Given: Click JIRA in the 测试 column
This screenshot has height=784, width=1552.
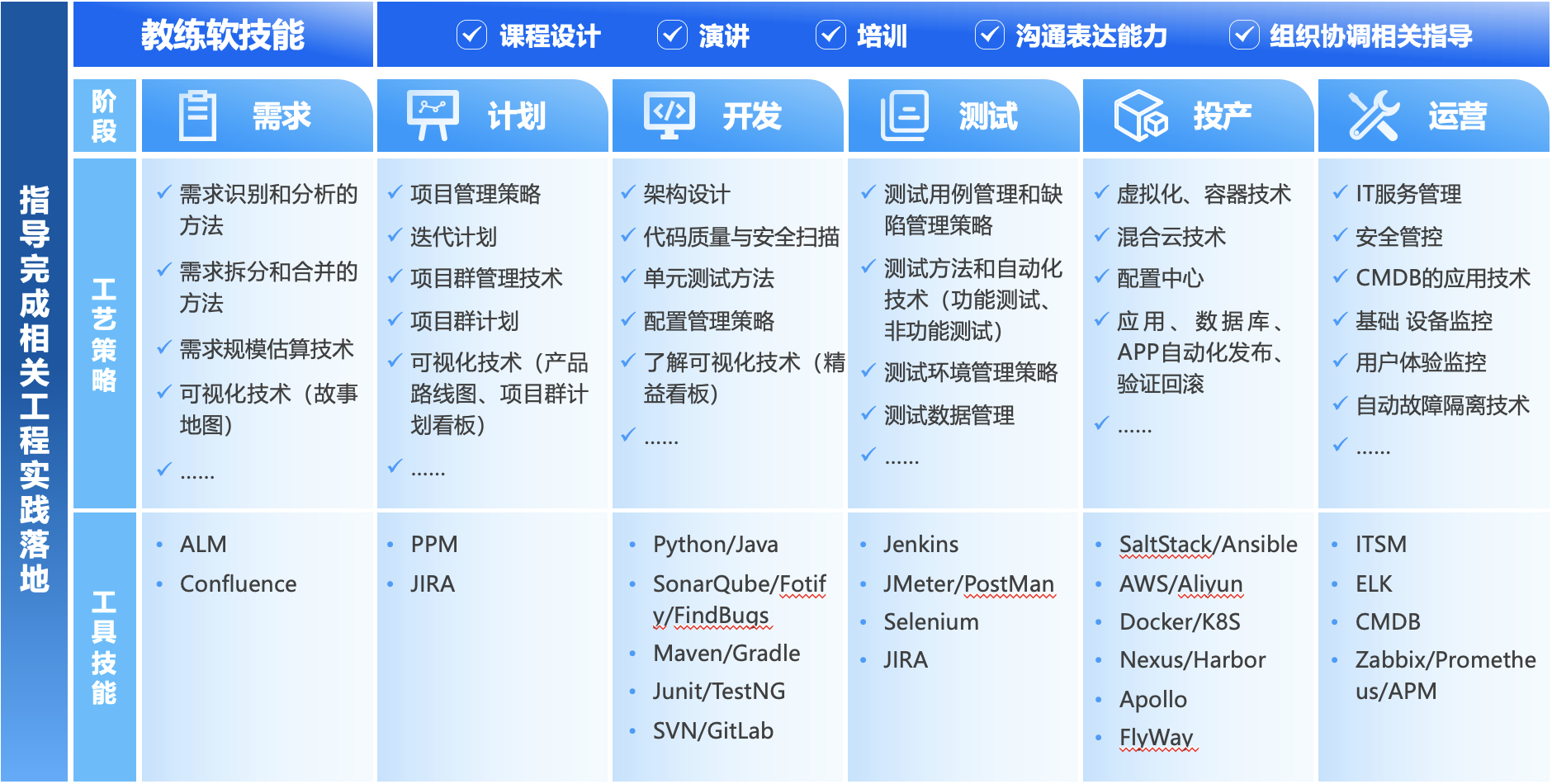Looking at the screenshot, I should coord(906,660).
